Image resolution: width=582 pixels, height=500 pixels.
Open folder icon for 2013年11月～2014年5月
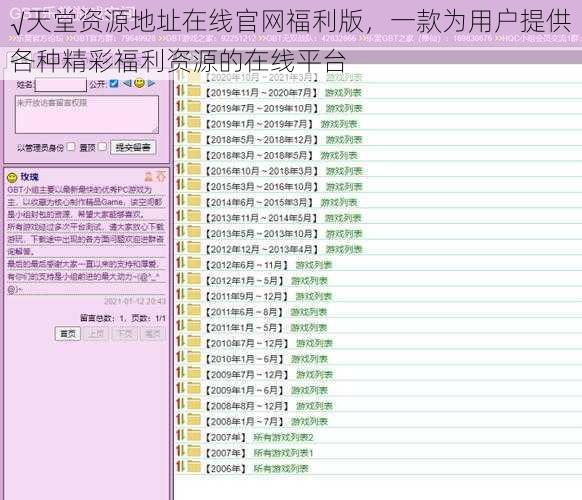pos(194,216)
